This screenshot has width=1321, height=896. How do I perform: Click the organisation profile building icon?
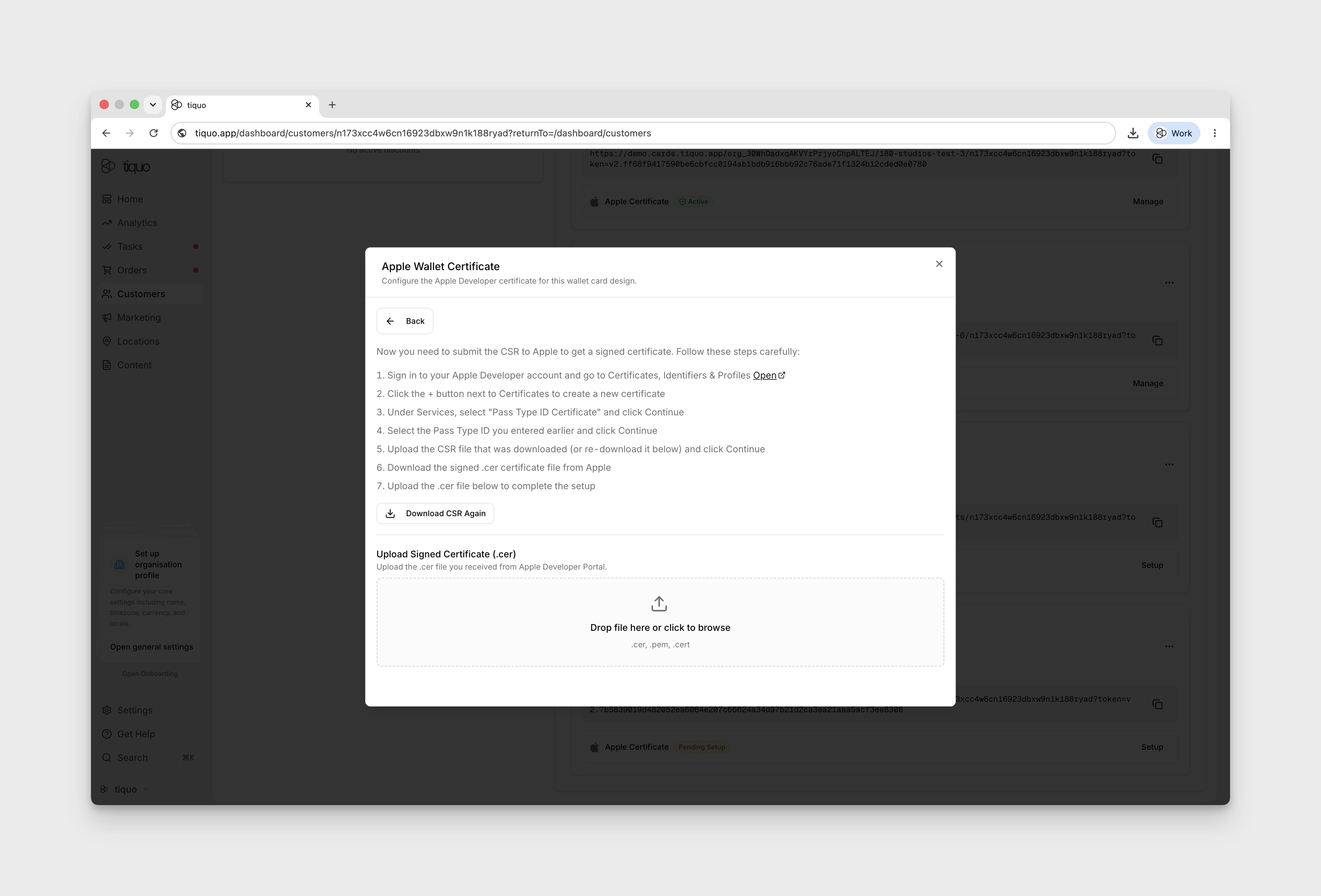pos(119,565)
